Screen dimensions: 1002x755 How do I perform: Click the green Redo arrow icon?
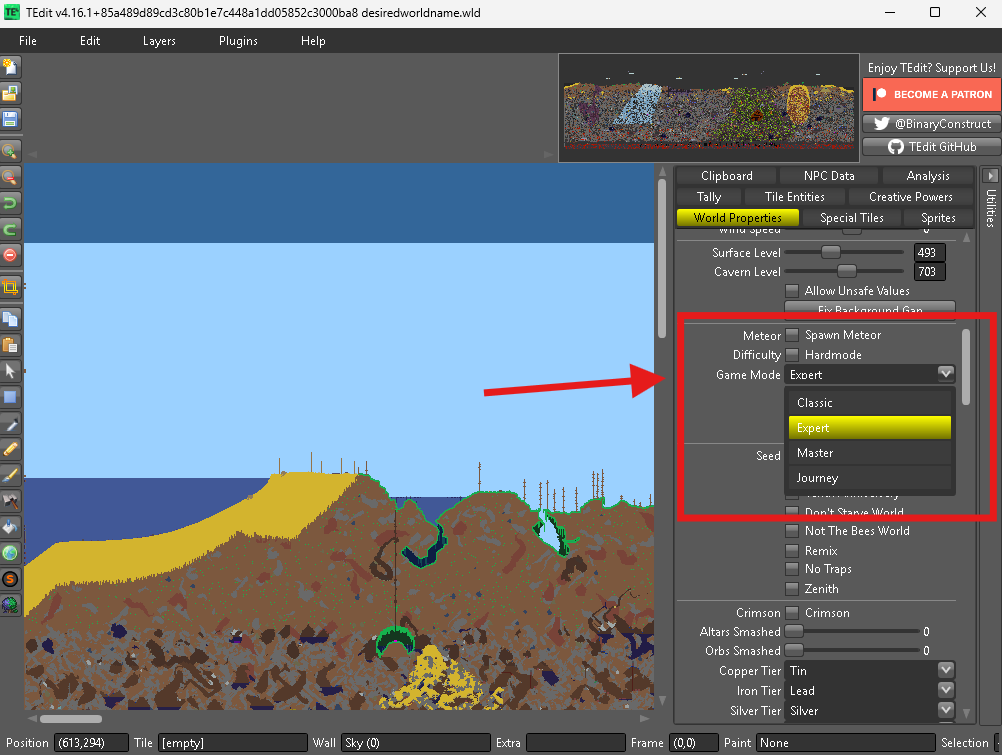[10, 230]
